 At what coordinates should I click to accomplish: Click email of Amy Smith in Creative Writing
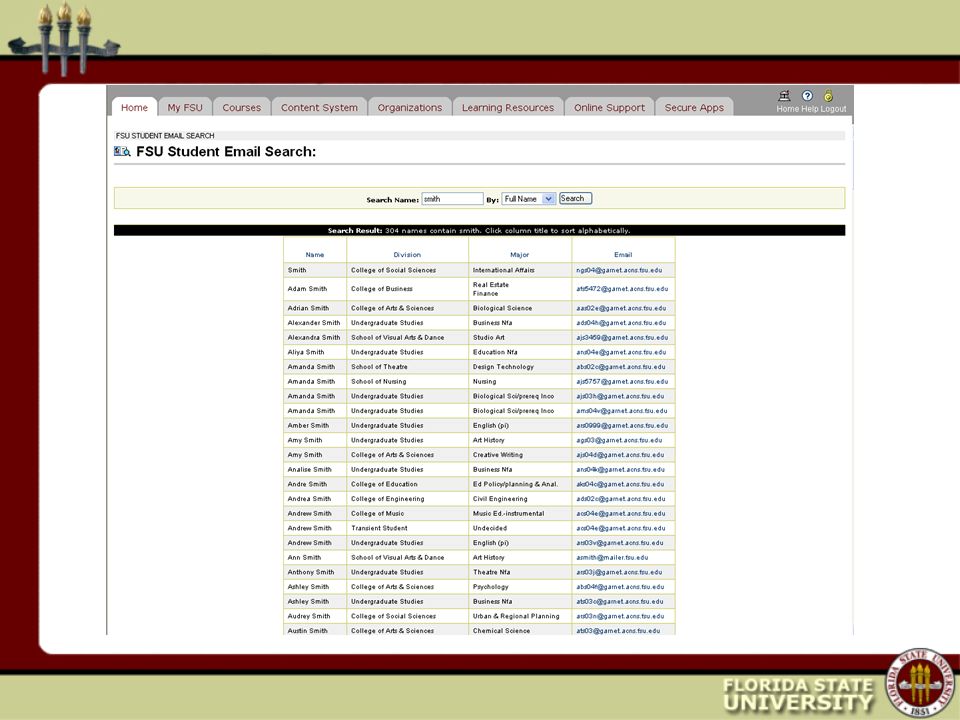tap(620, 456)
